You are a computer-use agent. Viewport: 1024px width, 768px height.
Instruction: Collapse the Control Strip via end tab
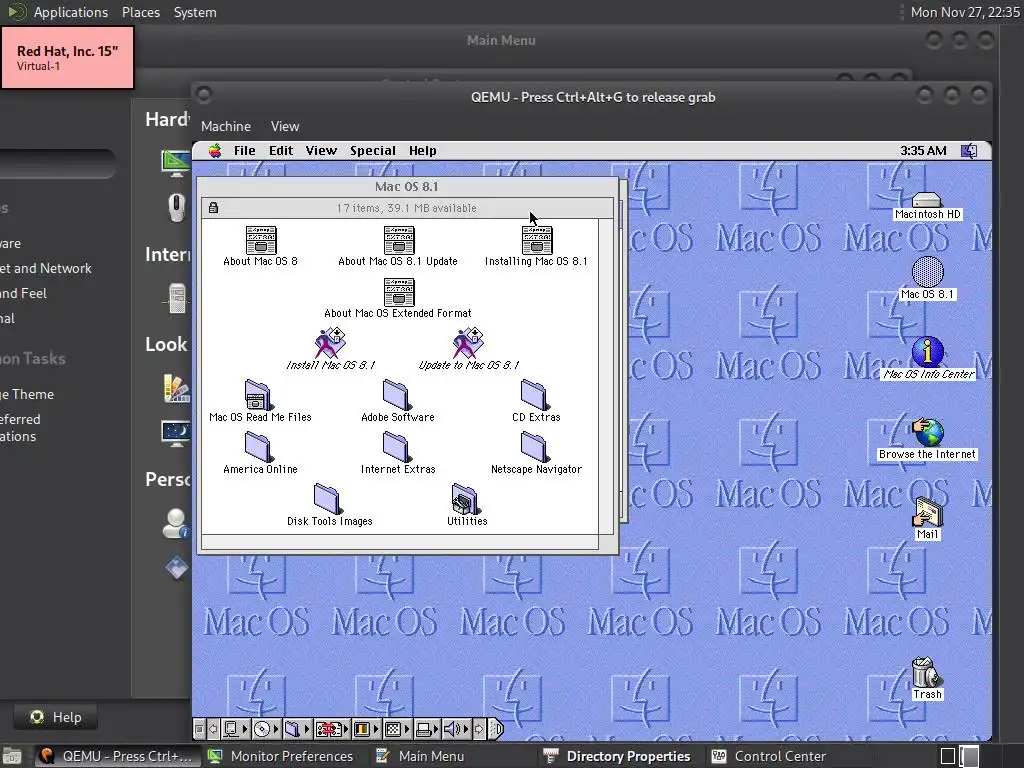[x=497, y=729]
